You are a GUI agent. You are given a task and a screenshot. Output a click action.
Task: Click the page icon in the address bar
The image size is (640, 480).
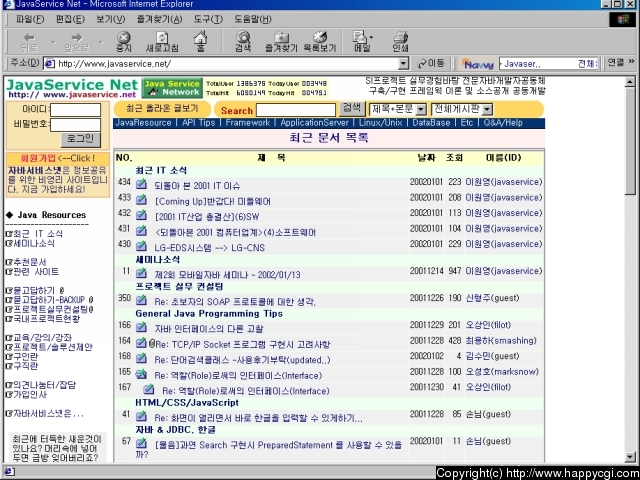50,64
